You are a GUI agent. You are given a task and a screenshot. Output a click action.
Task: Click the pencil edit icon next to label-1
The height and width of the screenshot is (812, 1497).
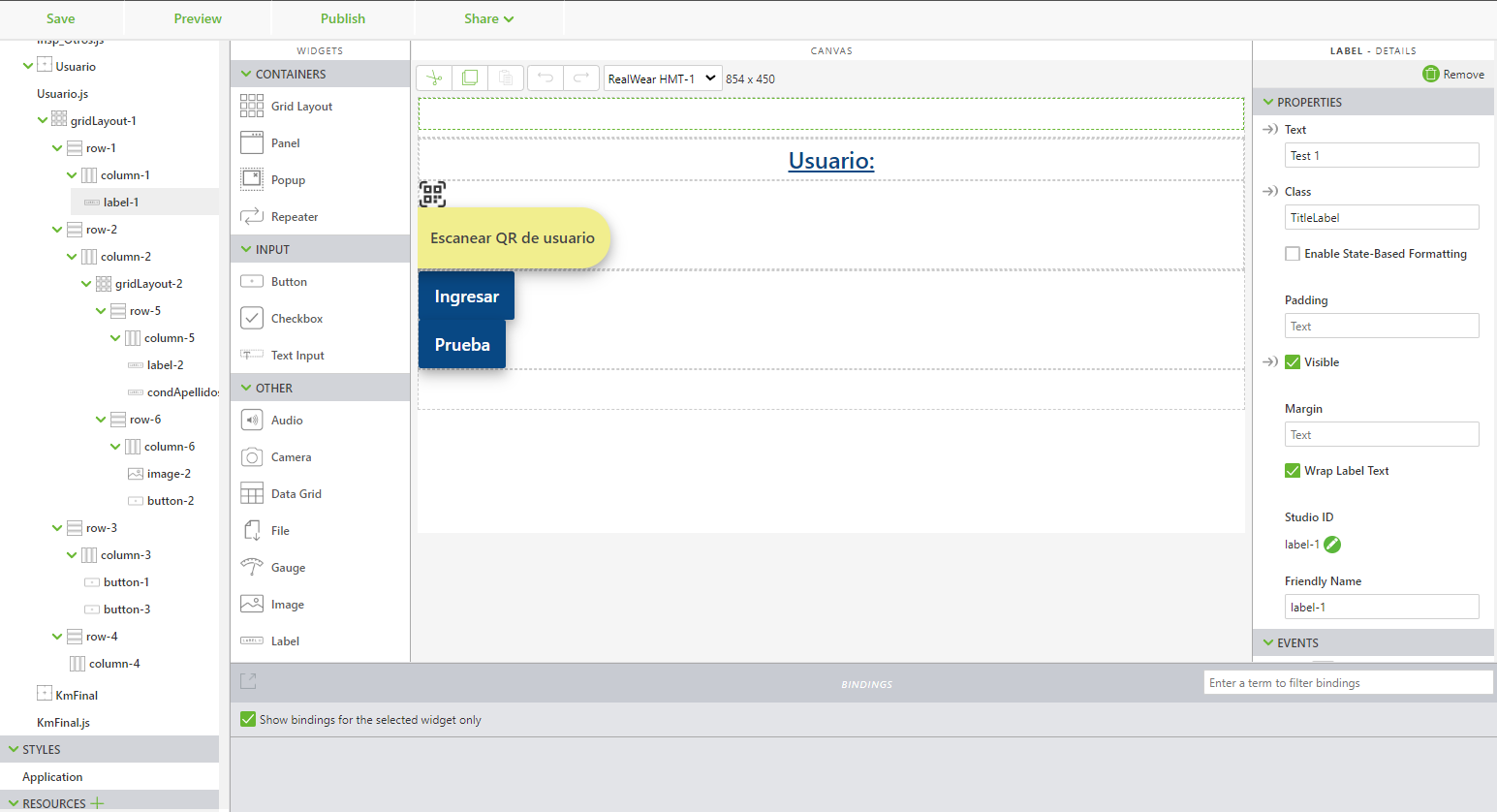tap(1331, 545)
